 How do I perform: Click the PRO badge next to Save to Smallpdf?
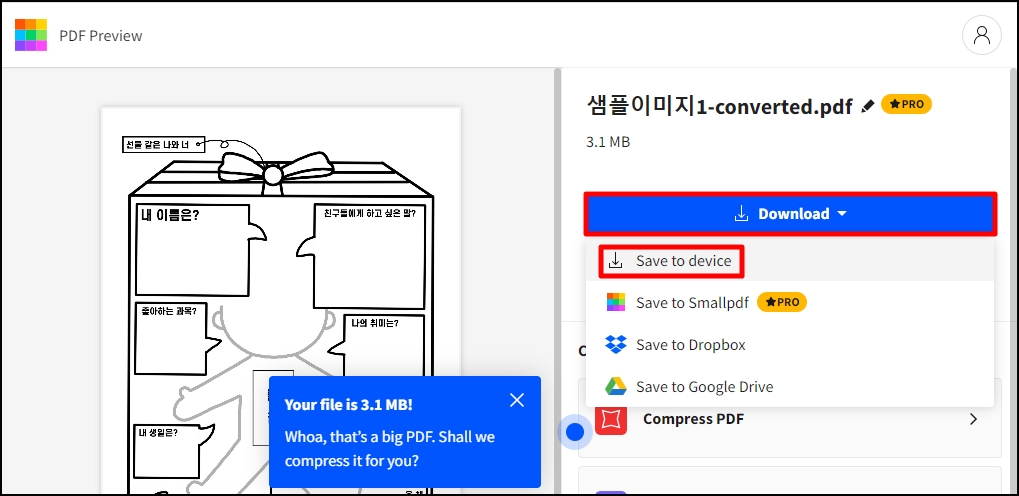click(x=782, y=302)
